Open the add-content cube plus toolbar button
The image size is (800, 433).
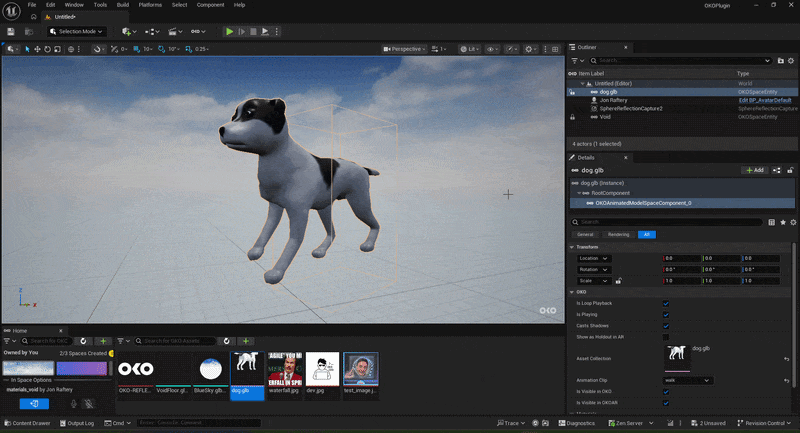tap(129, 32)
